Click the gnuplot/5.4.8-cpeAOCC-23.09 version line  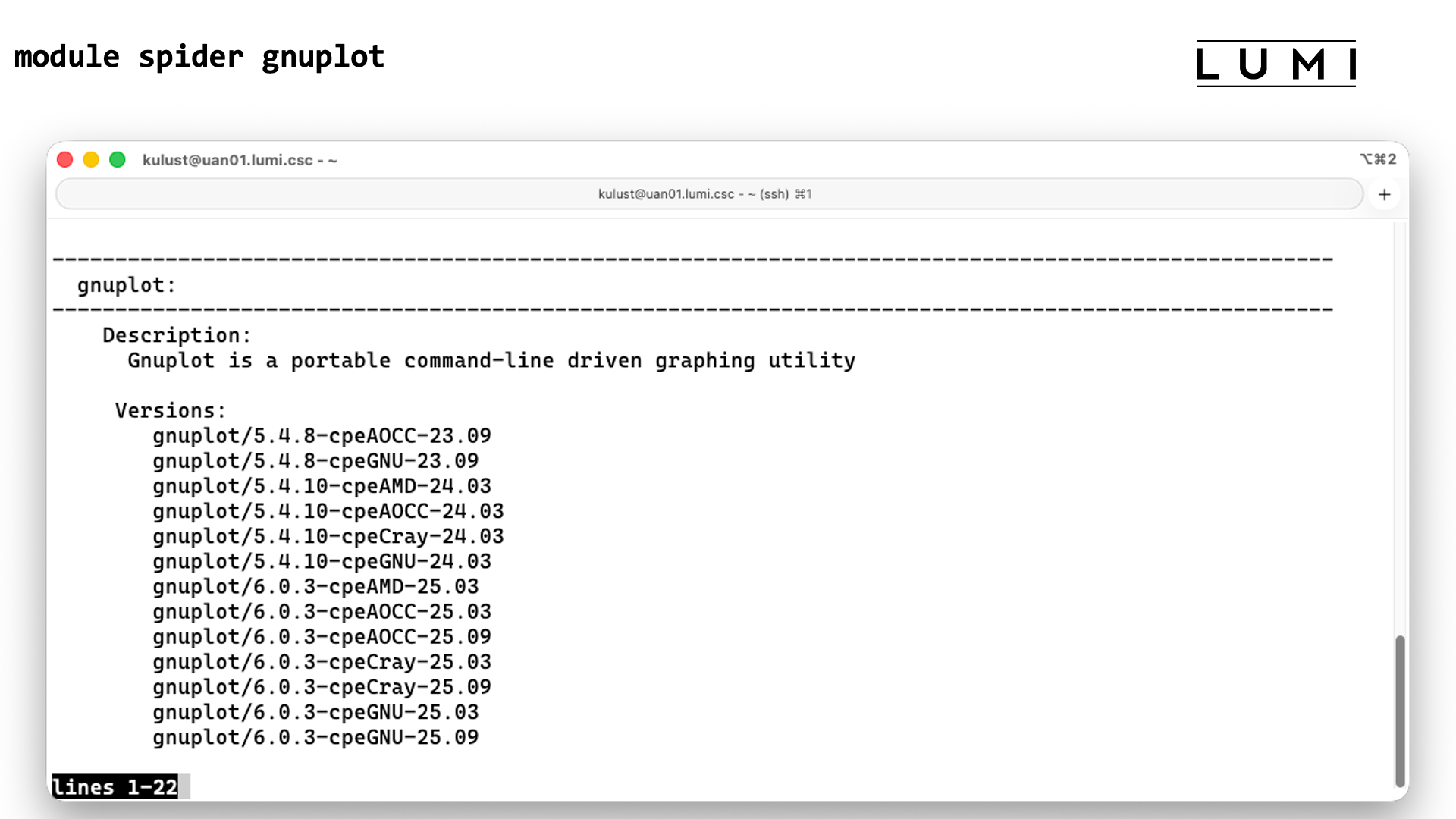(322, 435)
